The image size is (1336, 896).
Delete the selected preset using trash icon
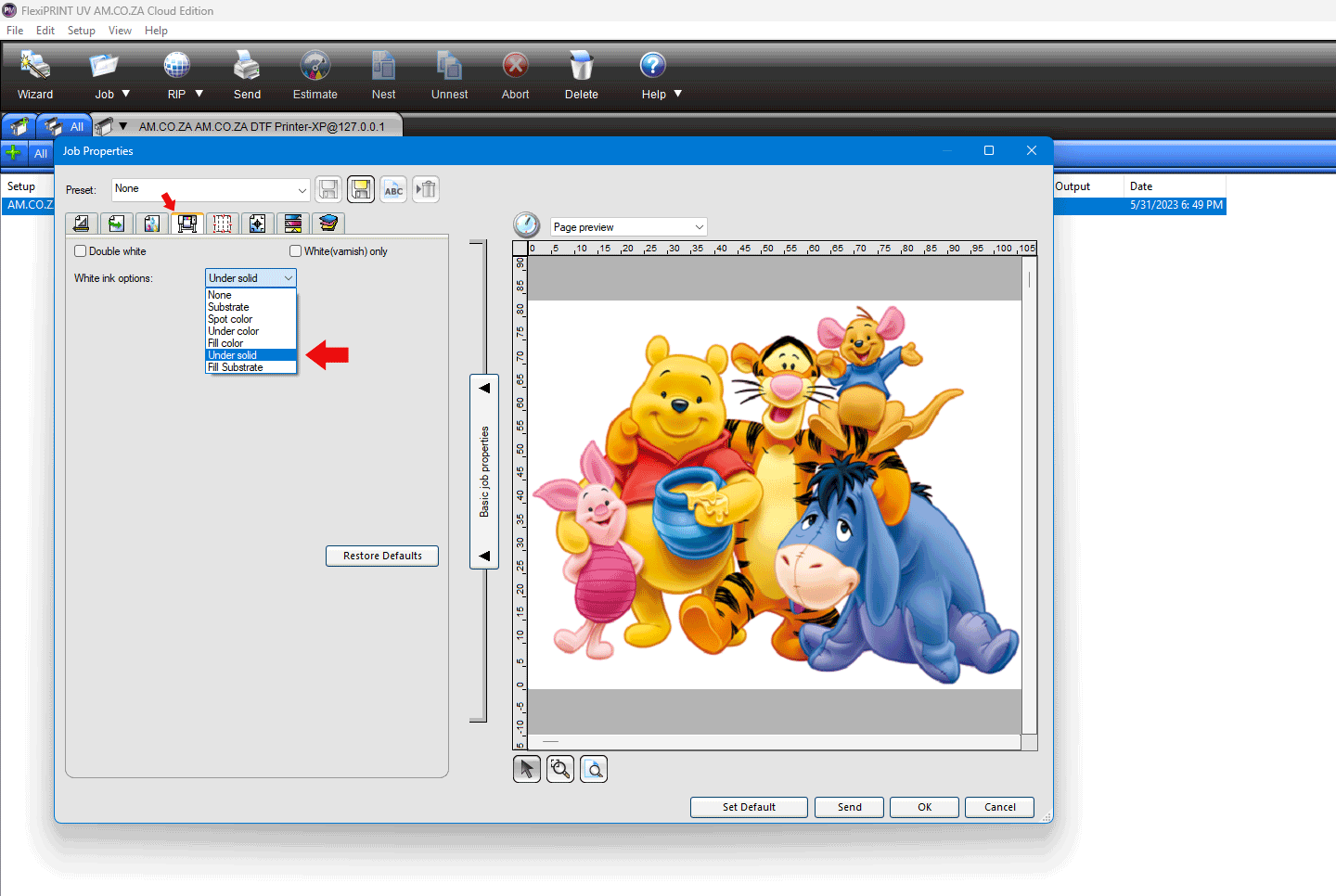[425, 189]
